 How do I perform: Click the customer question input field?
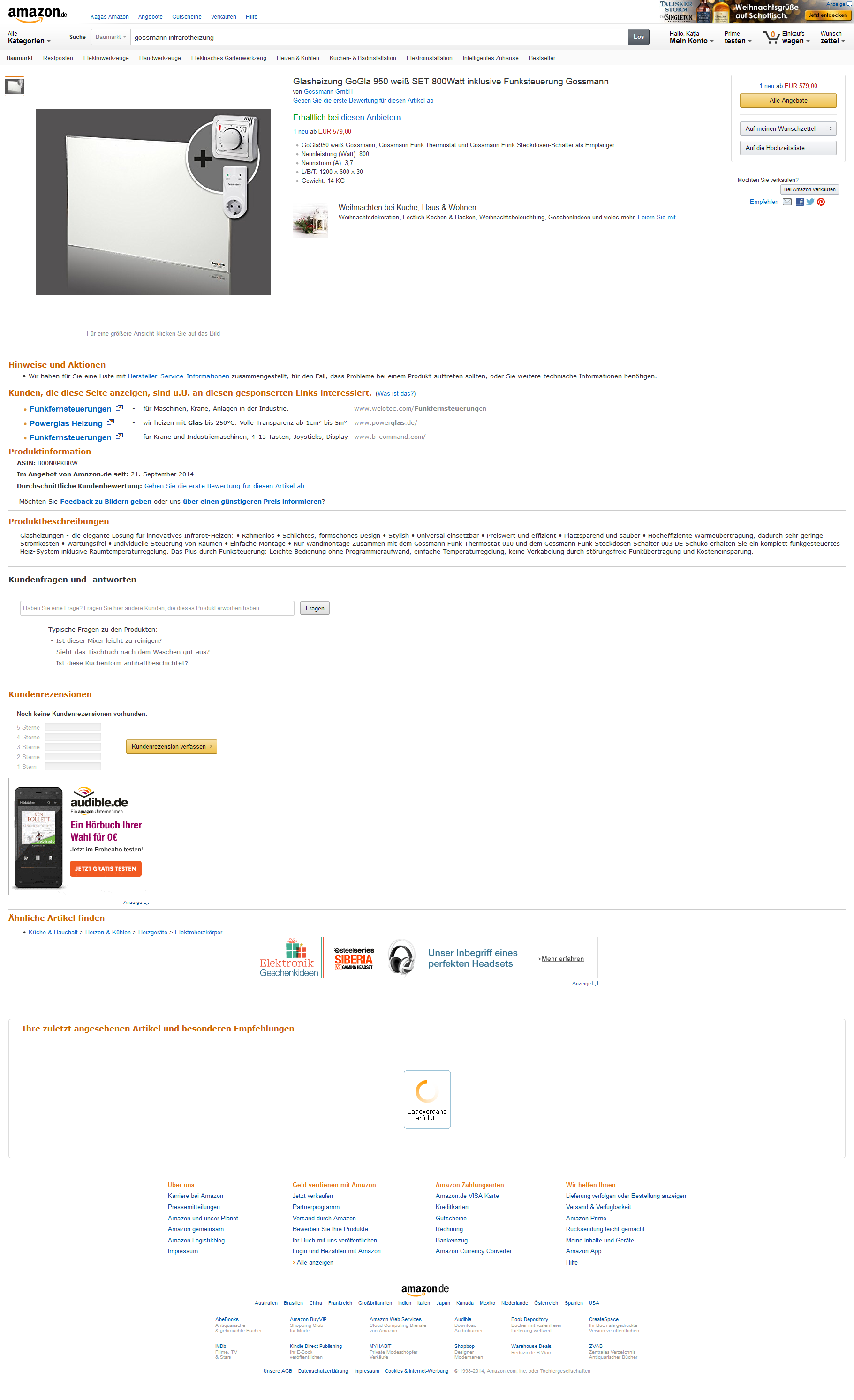coord(158,608)
